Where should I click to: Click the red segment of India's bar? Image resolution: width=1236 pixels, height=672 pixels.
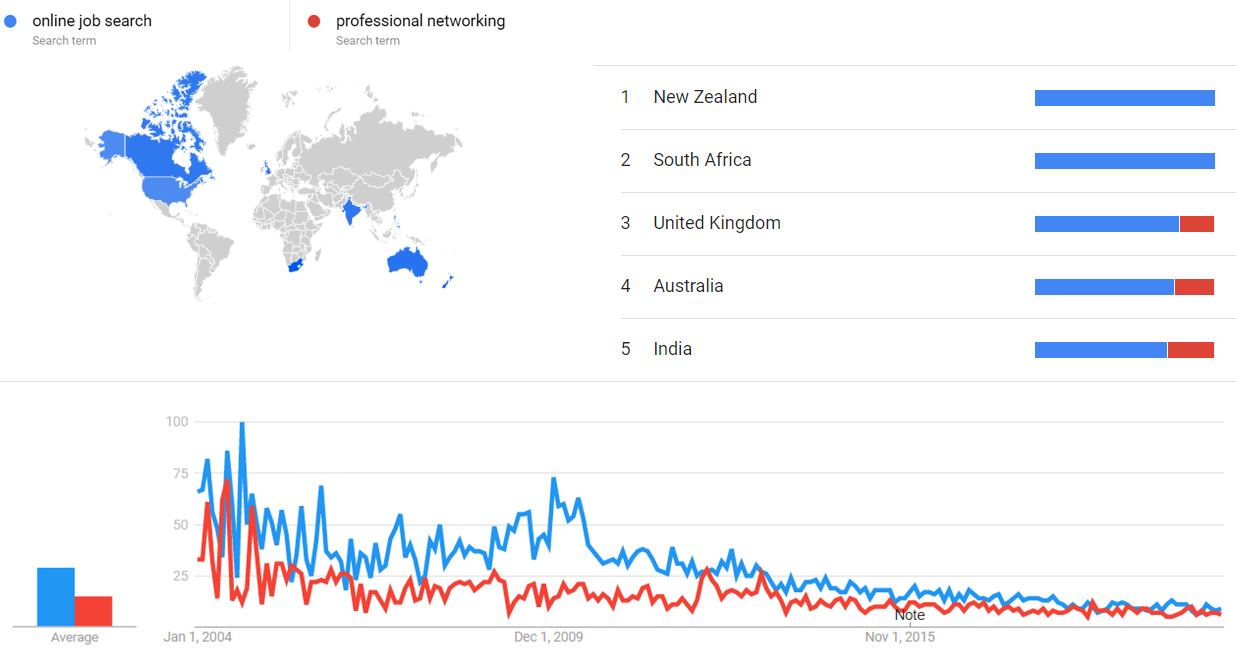point(1191,350)
